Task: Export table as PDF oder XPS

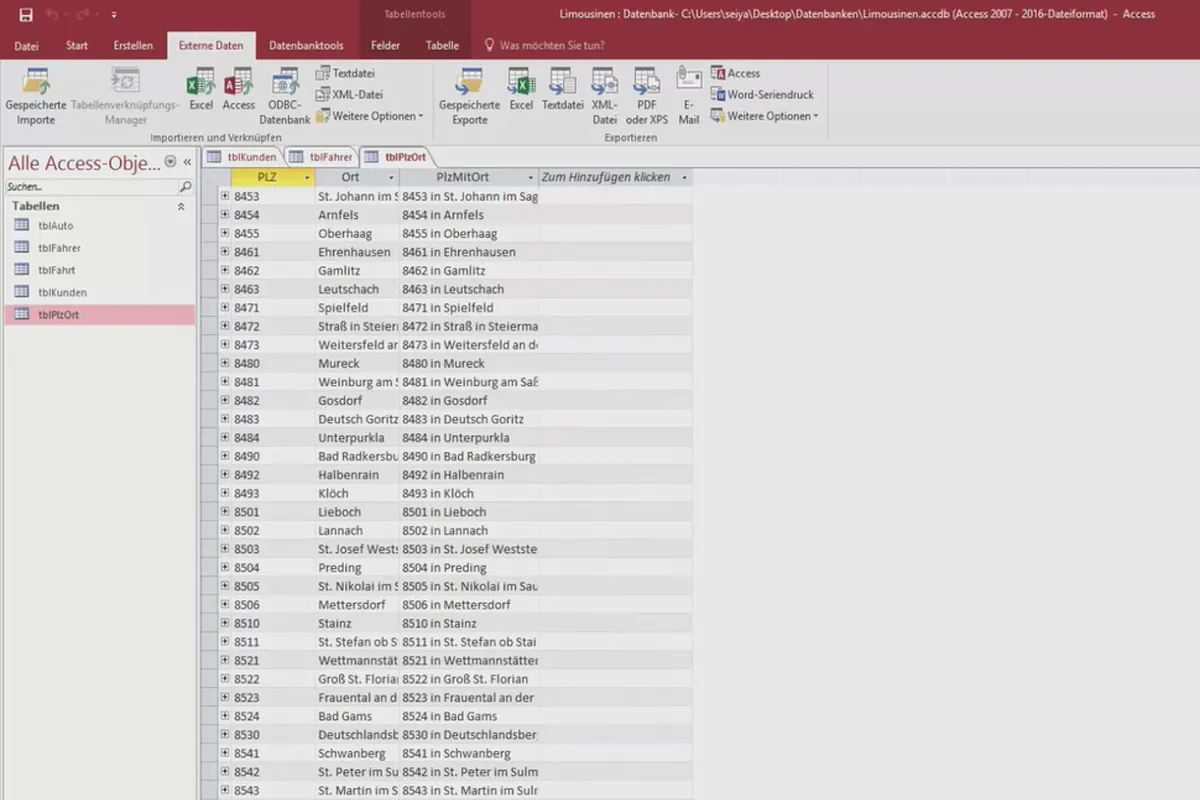Action: [x=647, y=96]
